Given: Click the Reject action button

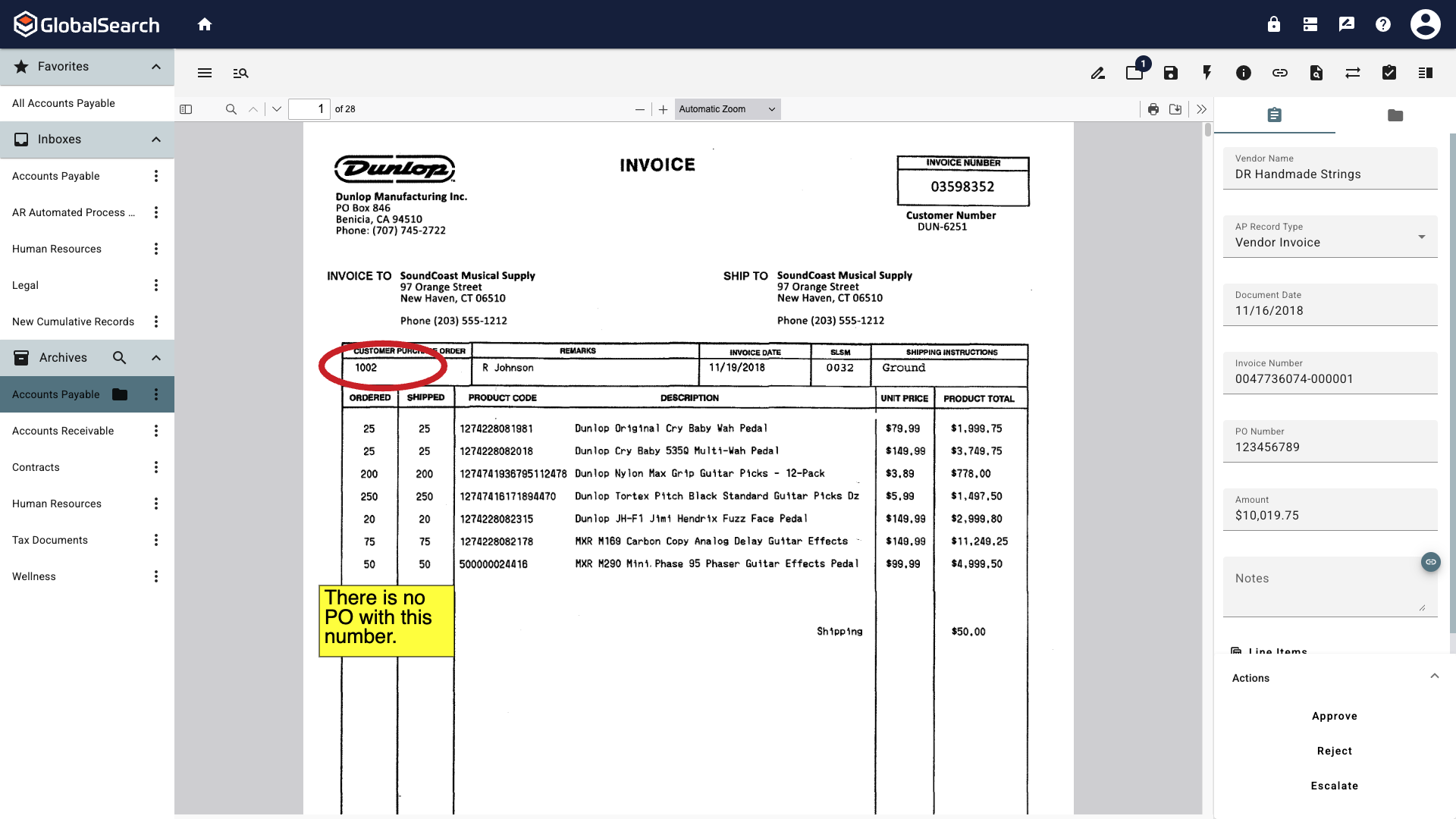Looking at the screenshot, I should [1335, 751].
